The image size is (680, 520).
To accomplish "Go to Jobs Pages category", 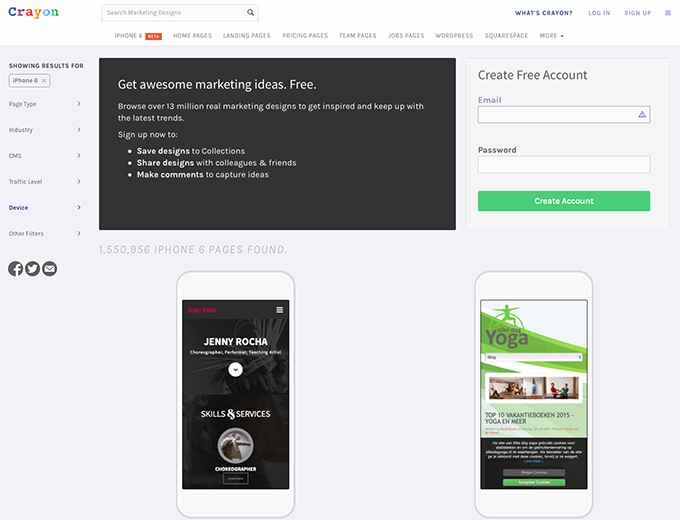I will tap(406, 36).
